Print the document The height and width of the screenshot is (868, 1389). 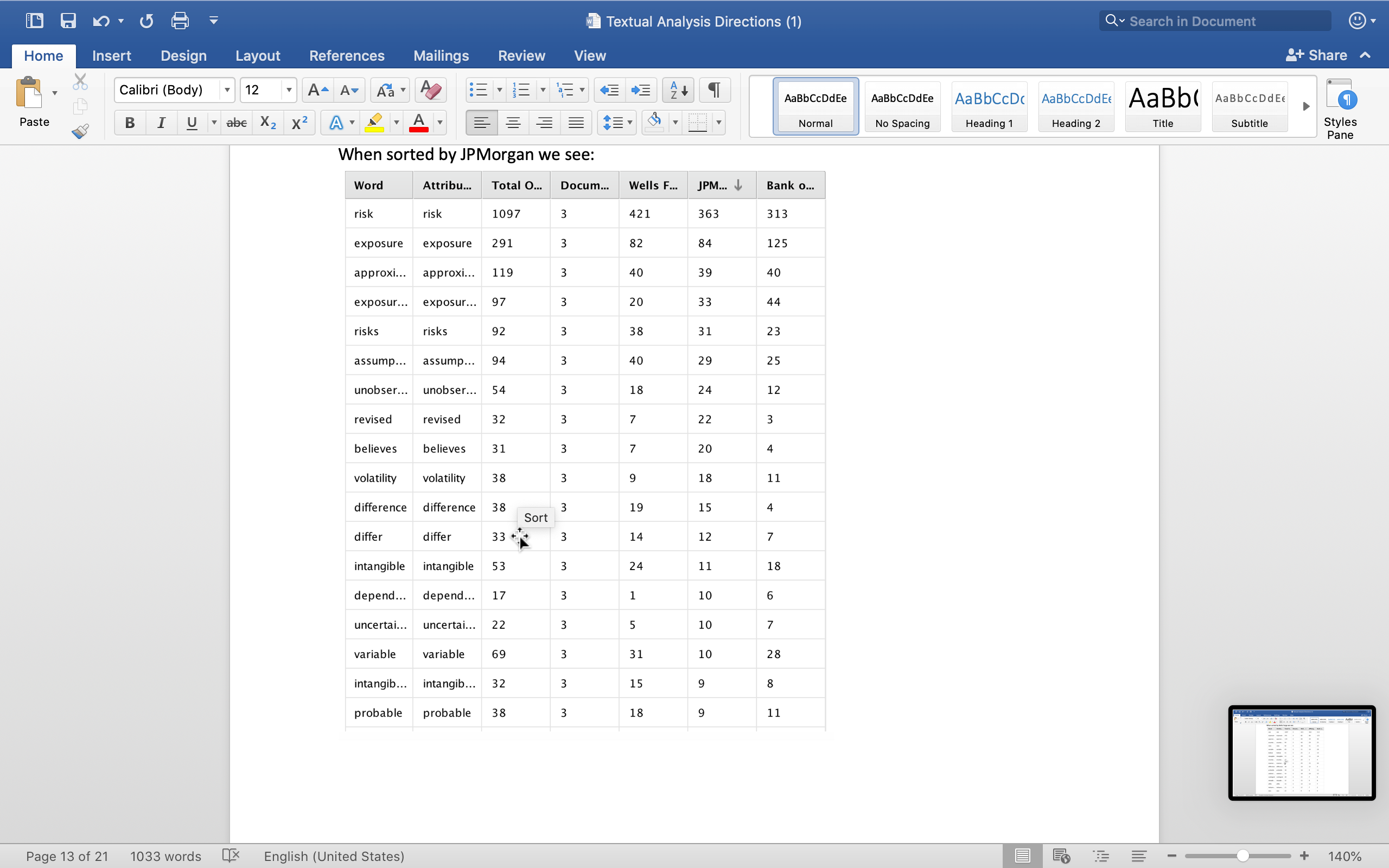pos(179,20)
